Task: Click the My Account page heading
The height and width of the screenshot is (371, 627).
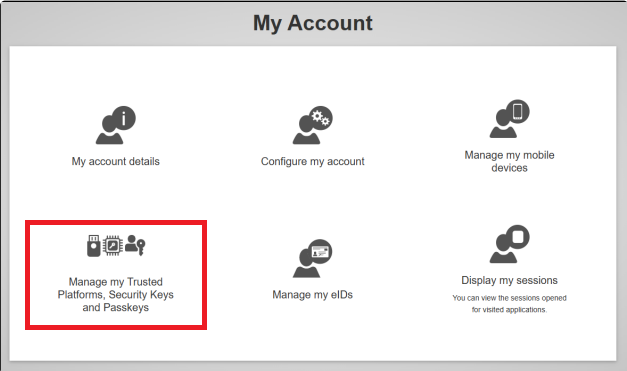Action: coord(313,23)
